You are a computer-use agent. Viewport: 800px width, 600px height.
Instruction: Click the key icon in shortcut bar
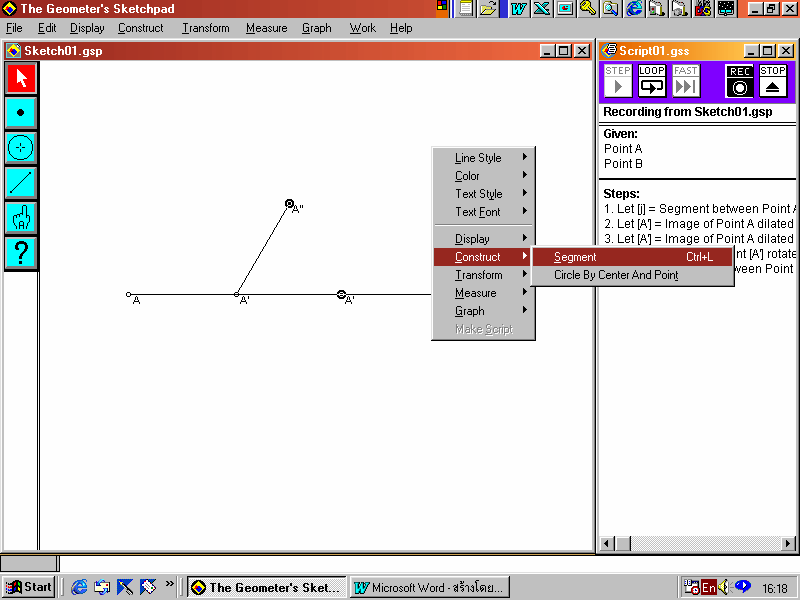(588, 9)
